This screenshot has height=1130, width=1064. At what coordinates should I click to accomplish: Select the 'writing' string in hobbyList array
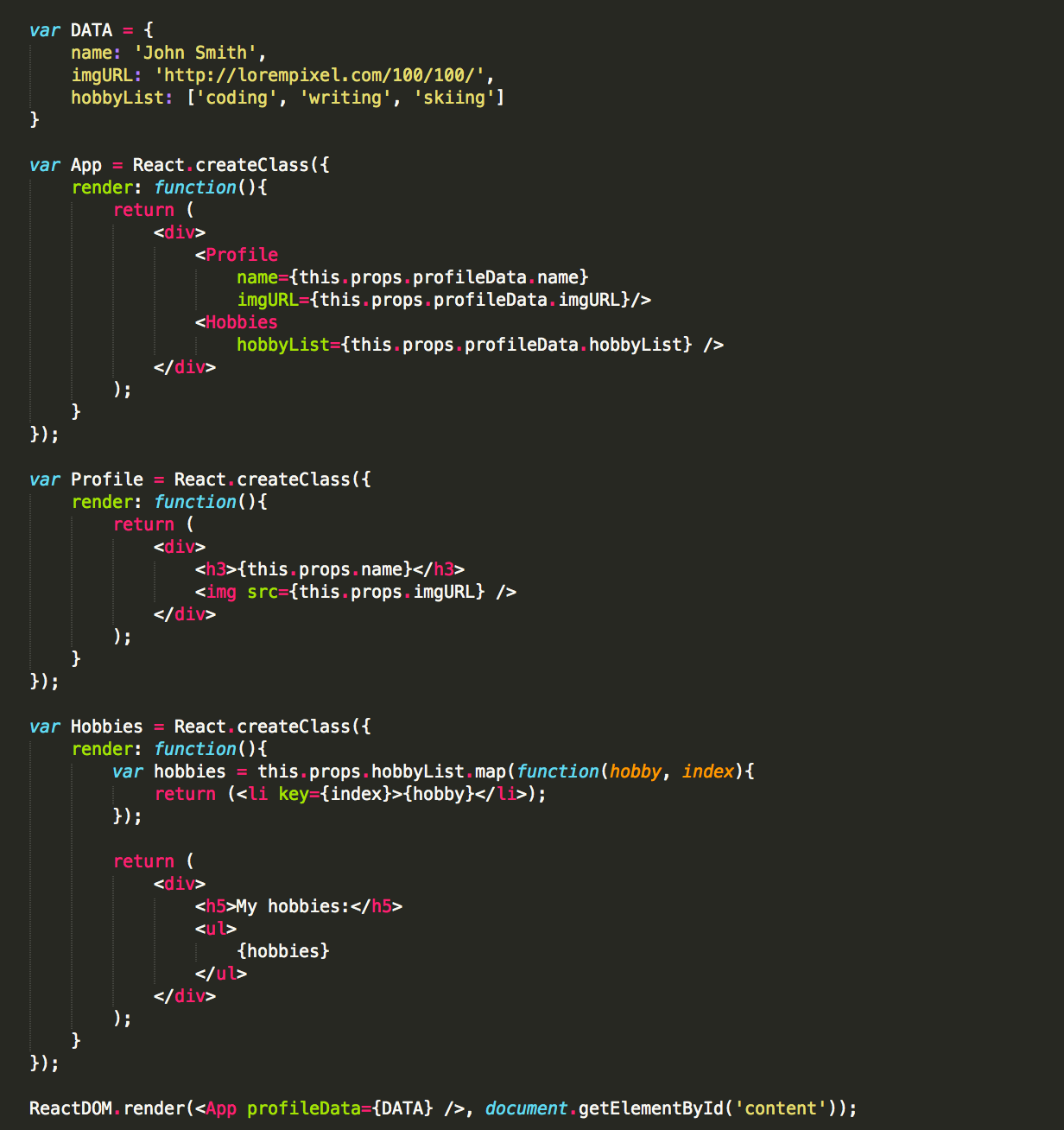(x=345, y=98)
